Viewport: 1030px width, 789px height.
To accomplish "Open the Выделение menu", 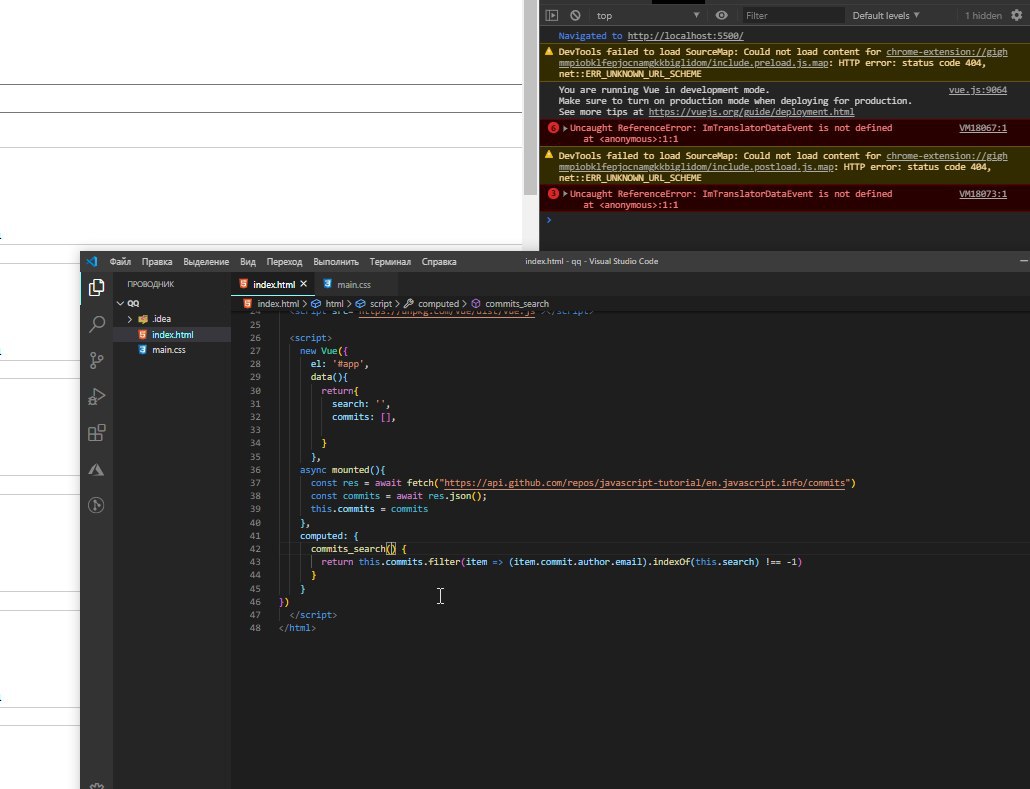I will tap(206, 261).
